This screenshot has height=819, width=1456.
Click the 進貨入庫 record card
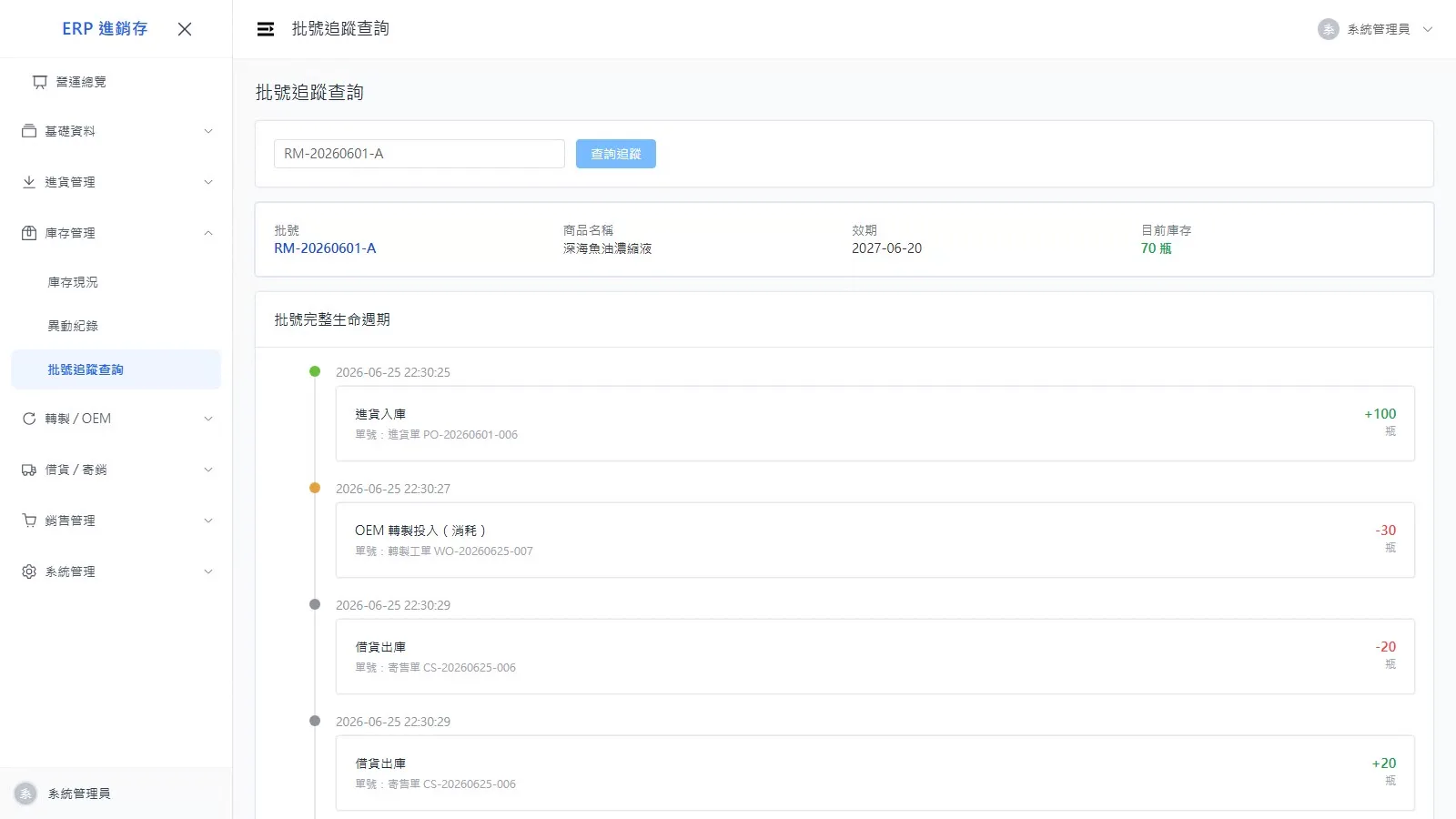(x=875, y=423)
